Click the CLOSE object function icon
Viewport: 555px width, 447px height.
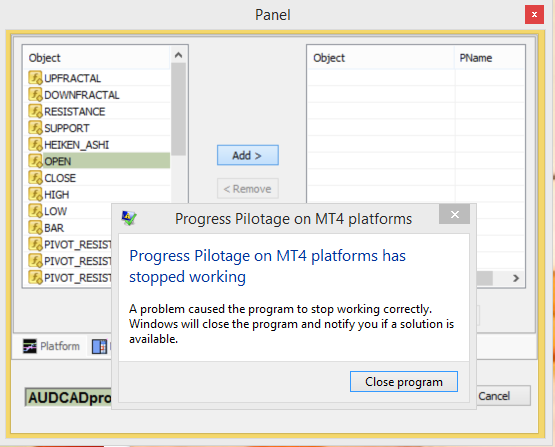coord(35,178)
